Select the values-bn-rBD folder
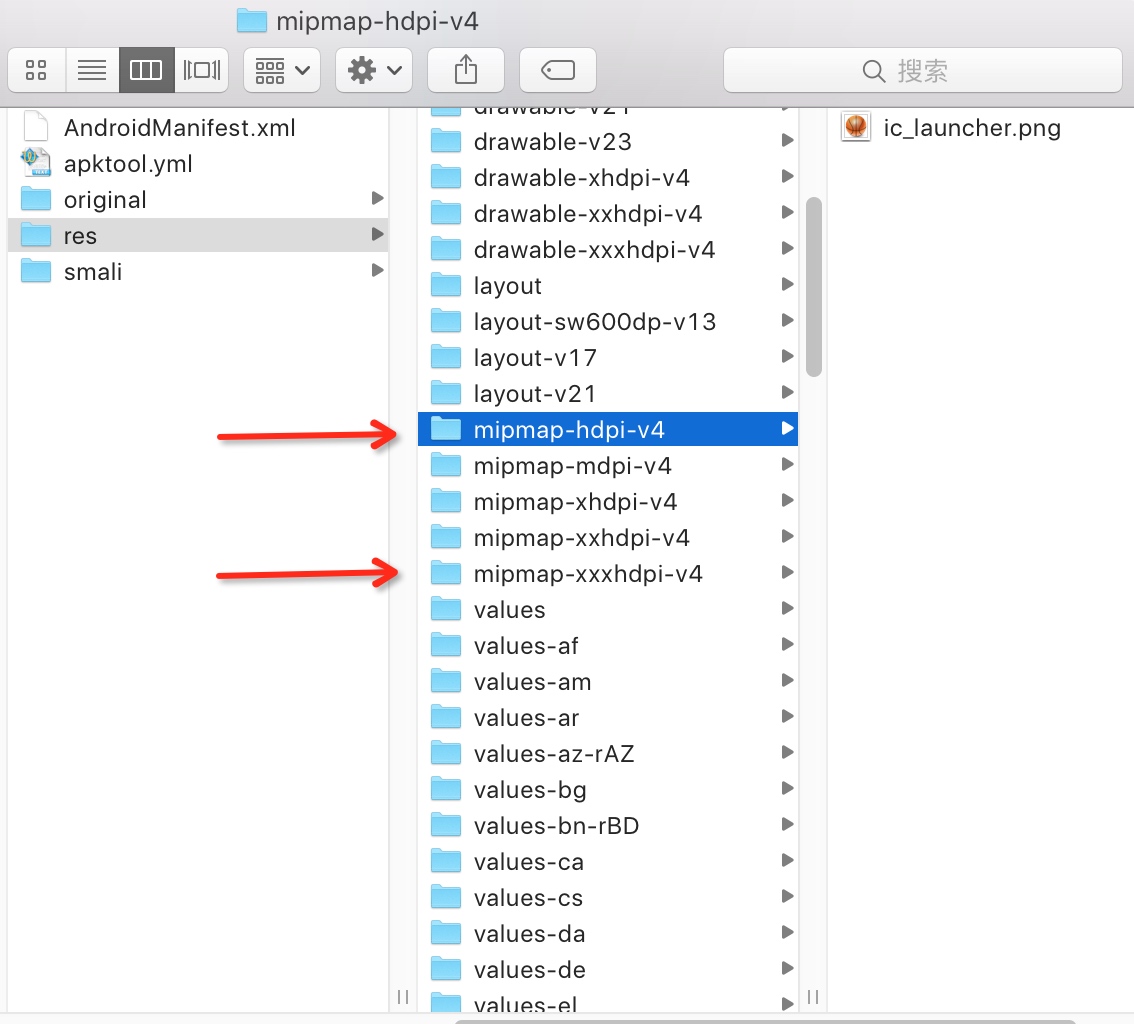 (608, 825)
